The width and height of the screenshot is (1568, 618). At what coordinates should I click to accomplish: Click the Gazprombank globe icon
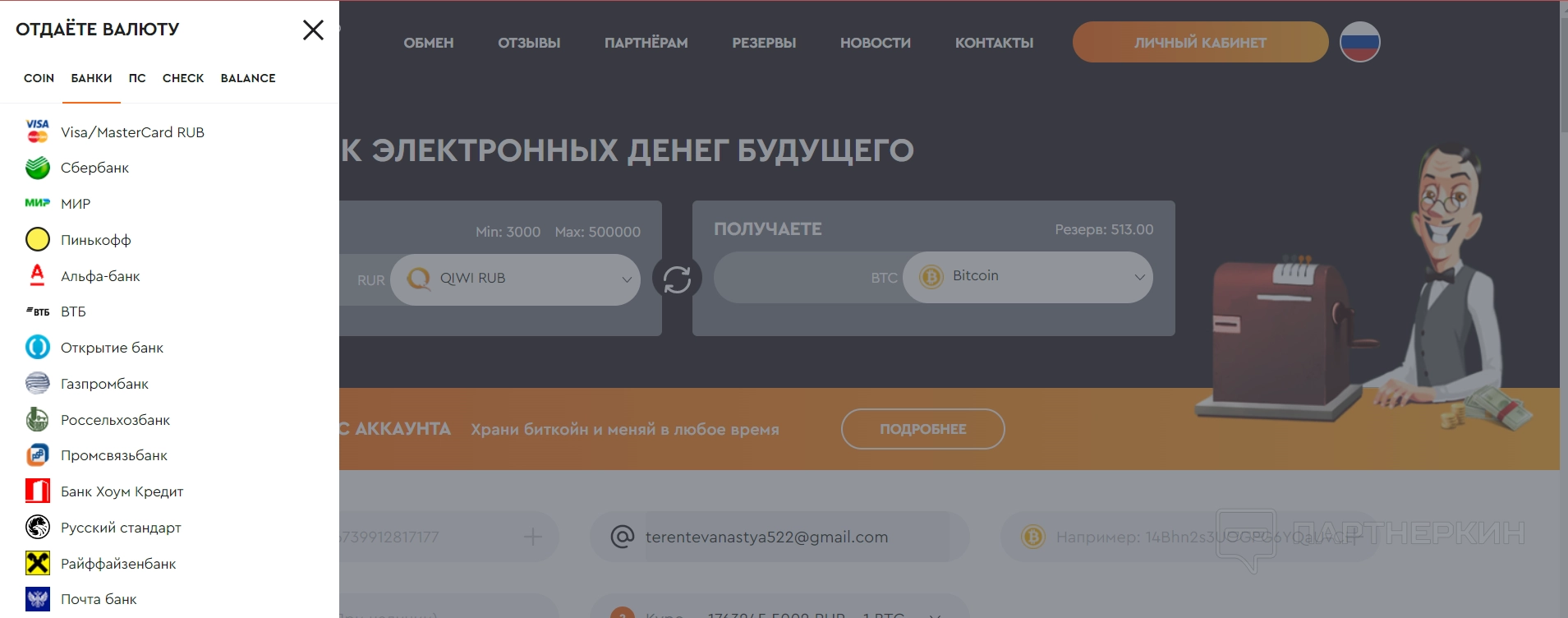click(x=38, y=383)
